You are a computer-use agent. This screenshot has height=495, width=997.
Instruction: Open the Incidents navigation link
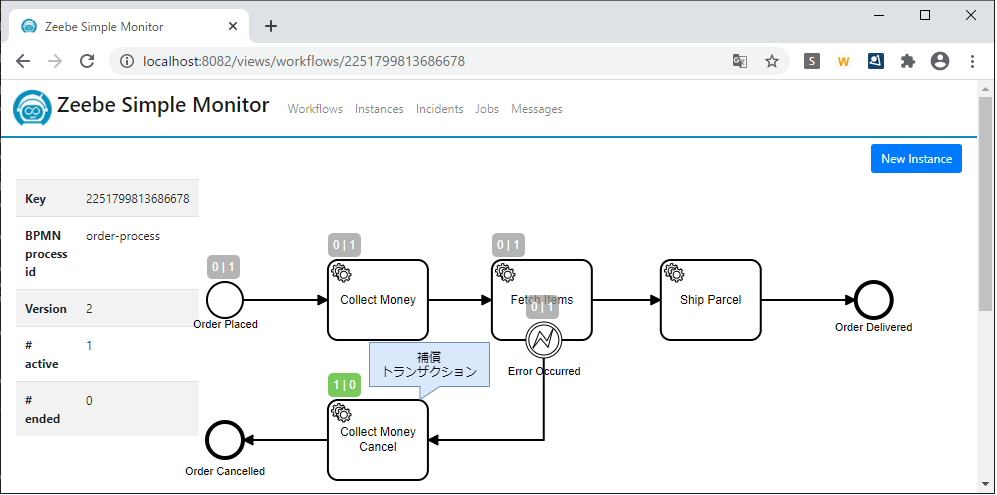point(439,109)
